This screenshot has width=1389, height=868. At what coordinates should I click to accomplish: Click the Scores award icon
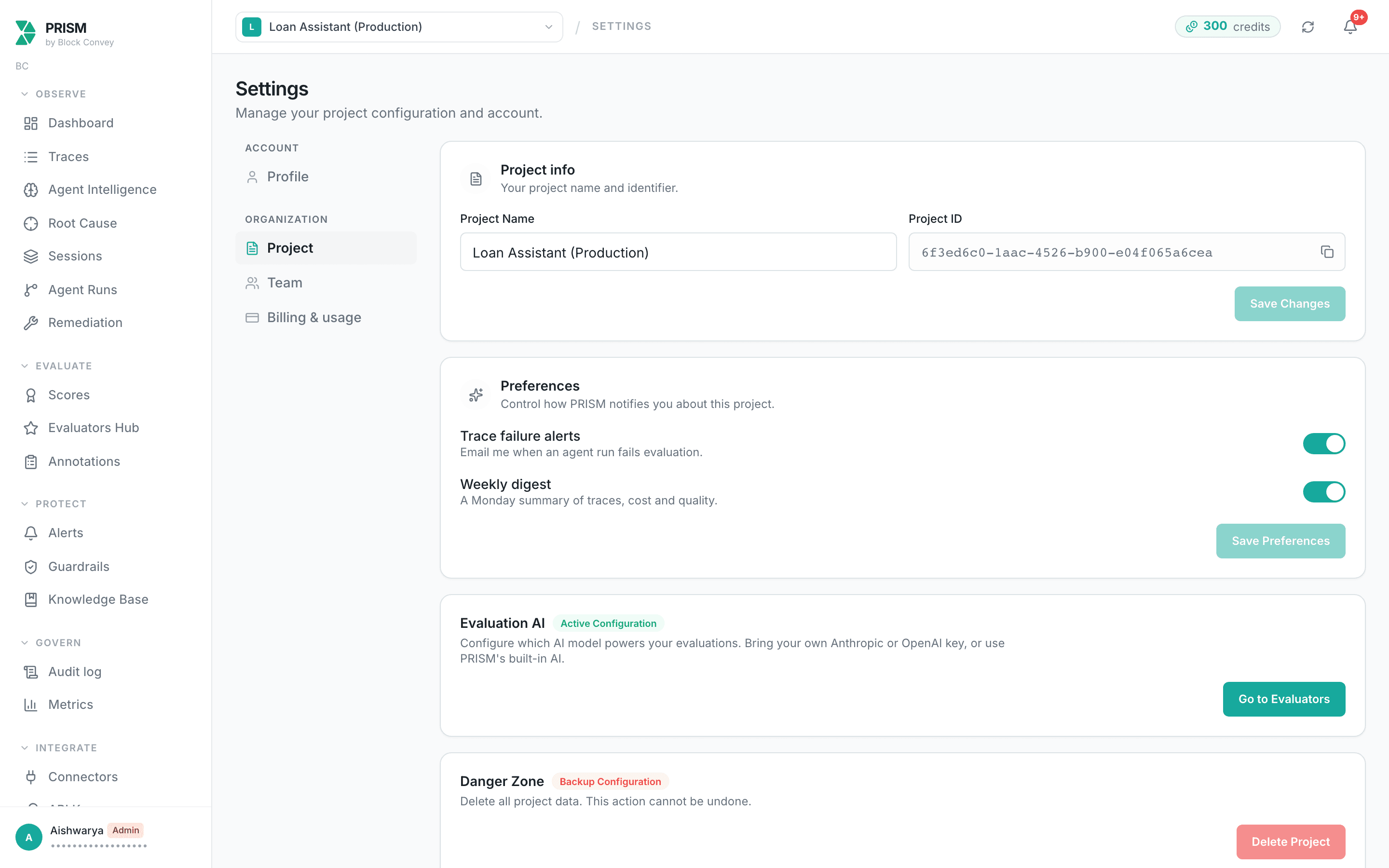31,395
